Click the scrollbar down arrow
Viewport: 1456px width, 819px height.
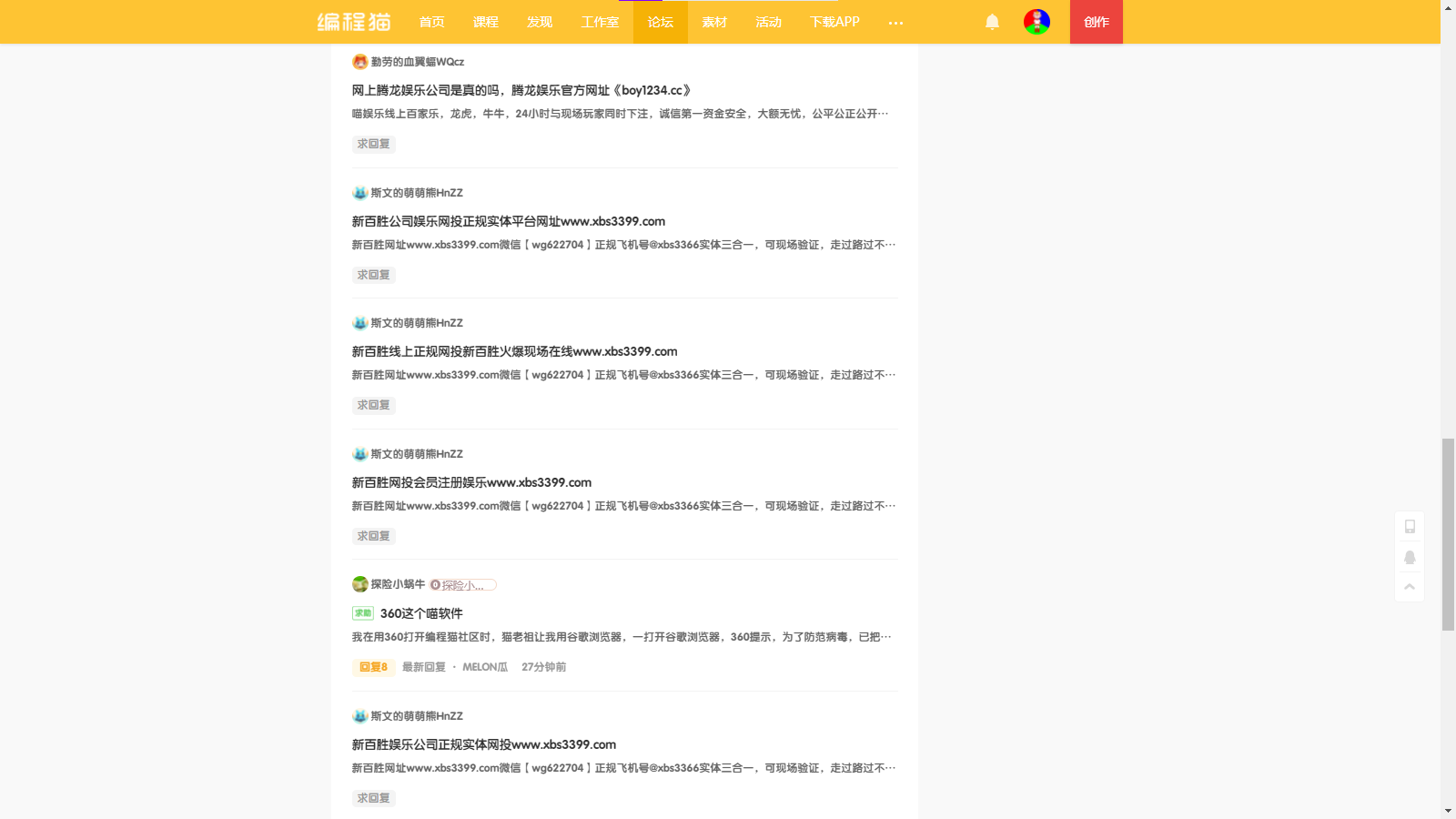(x=1448, y=811)
